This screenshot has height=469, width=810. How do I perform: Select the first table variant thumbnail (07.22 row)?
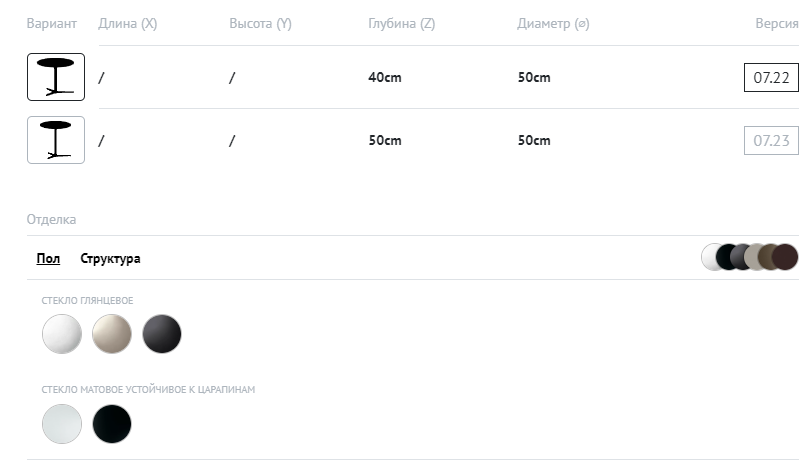click(55, 77)
